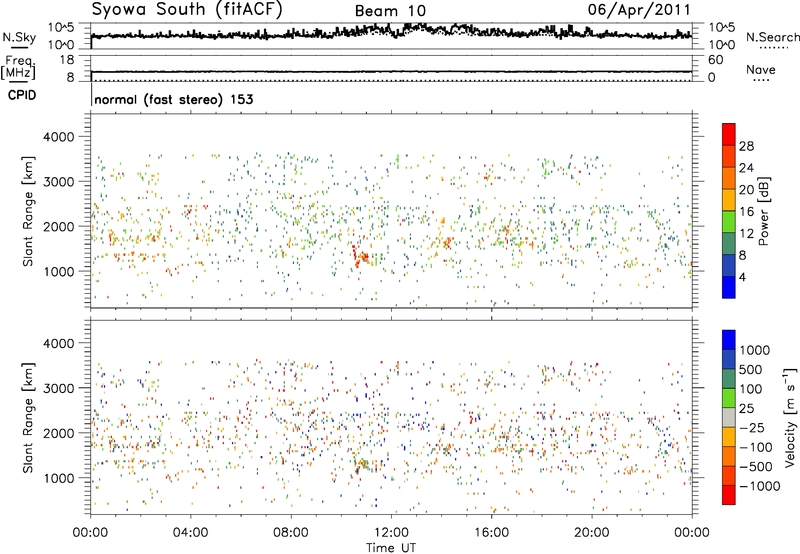Click time axis label '04:00'
The image size is (800, 554).
[x=190, y=533]
